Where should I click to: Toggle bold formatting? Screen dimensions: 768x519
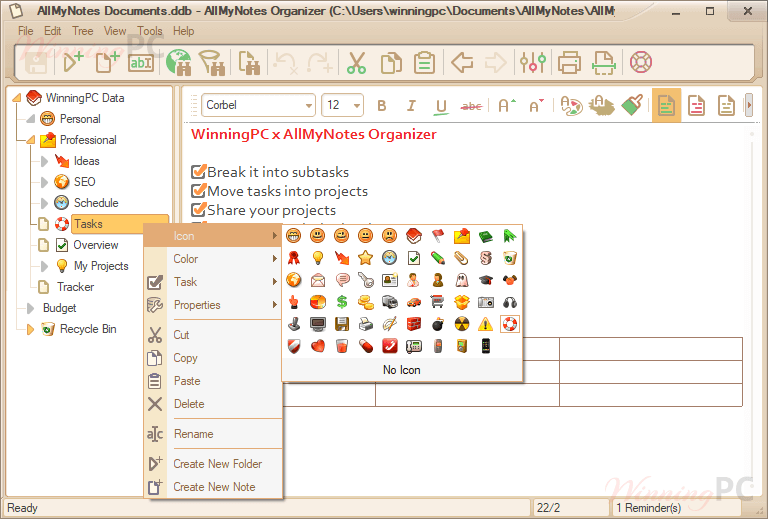[x=382, y=105]
